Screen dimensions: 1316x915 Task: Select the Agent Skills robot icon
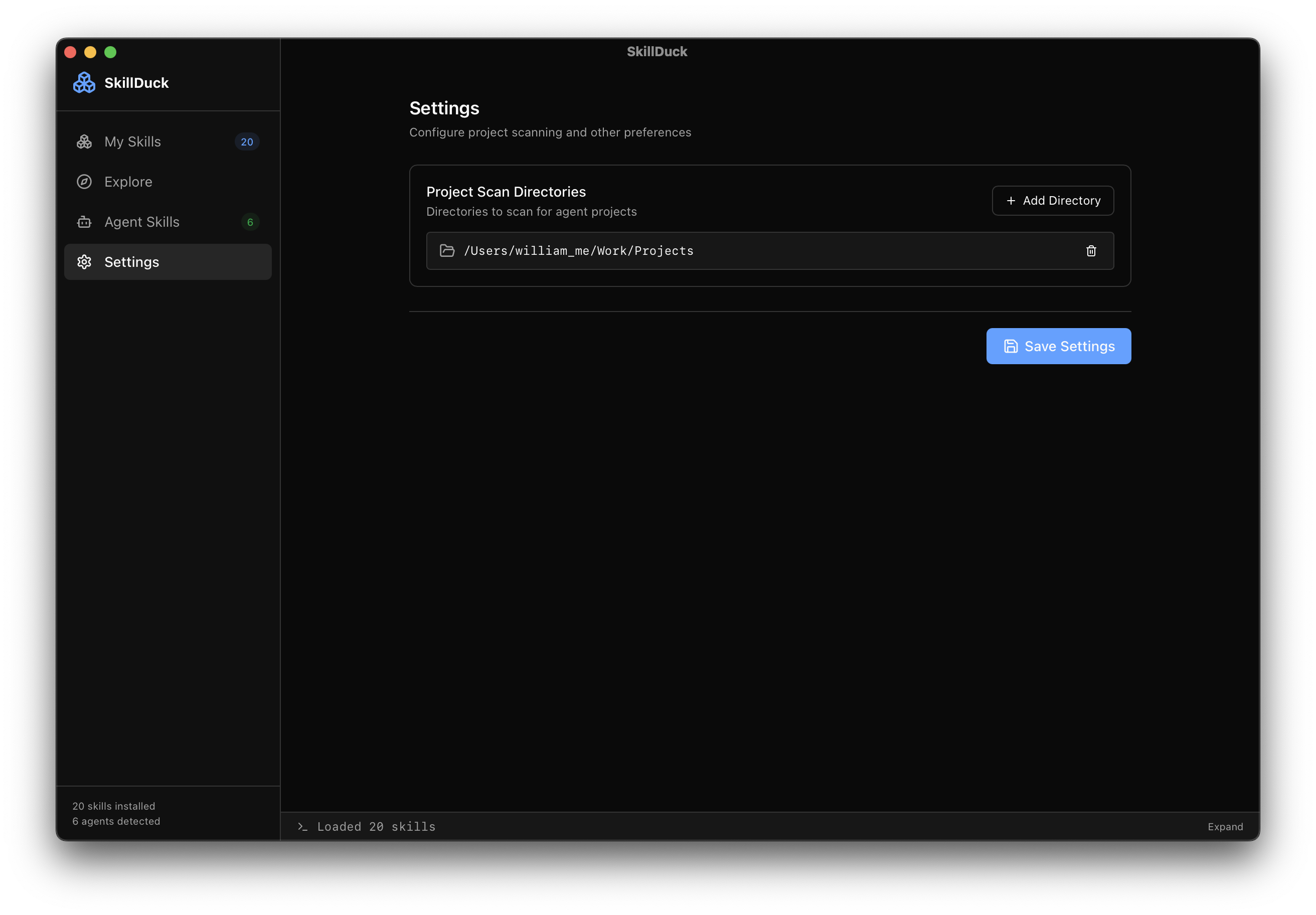[x=84, y=222]
